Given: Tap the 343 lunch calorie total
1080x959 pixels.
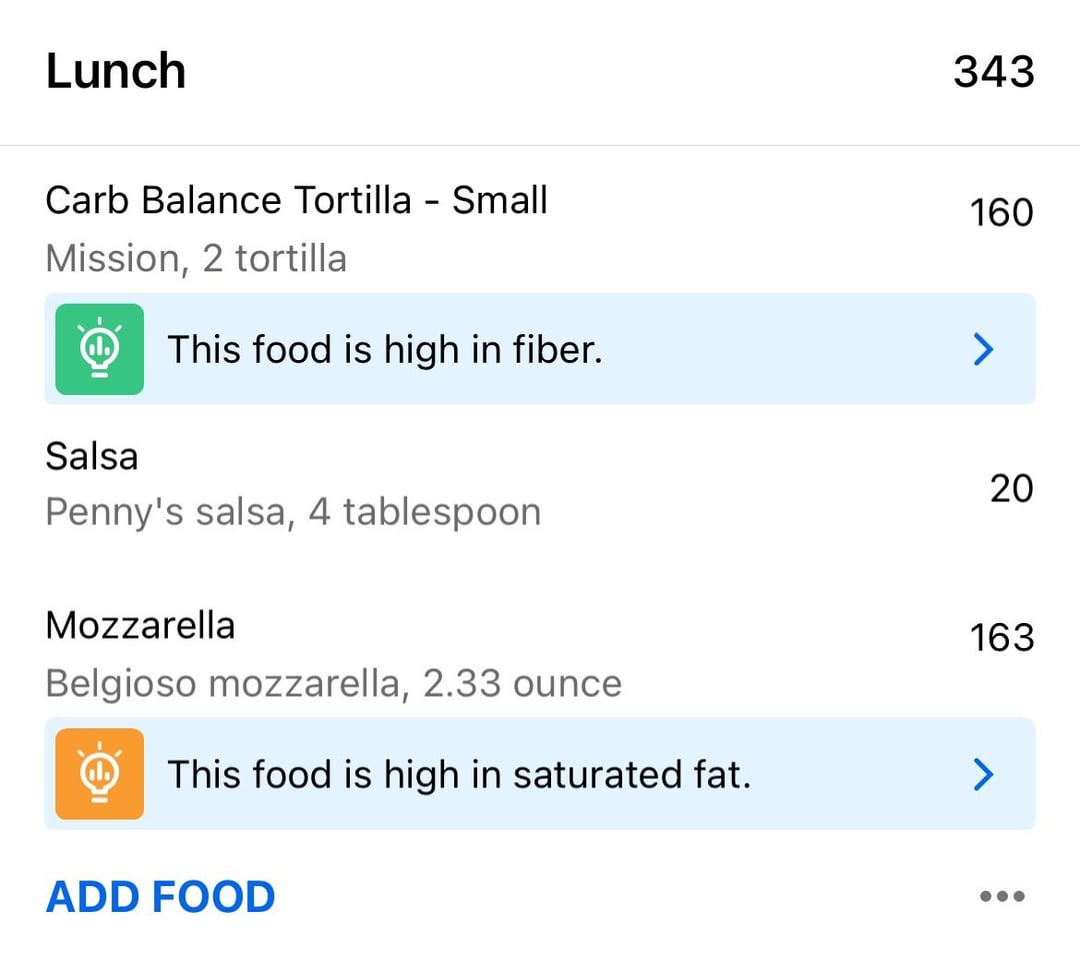Looking at the screenshot, I should 994,71.
